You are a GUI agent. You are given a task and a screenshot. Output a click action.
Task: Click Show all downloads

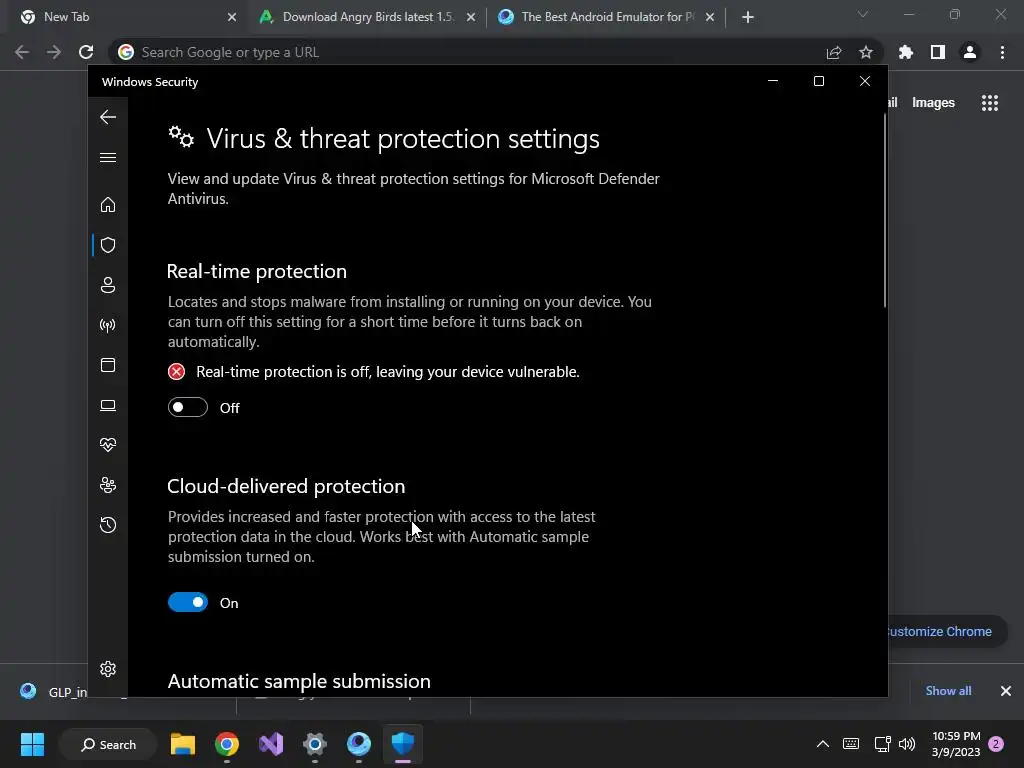948,691
